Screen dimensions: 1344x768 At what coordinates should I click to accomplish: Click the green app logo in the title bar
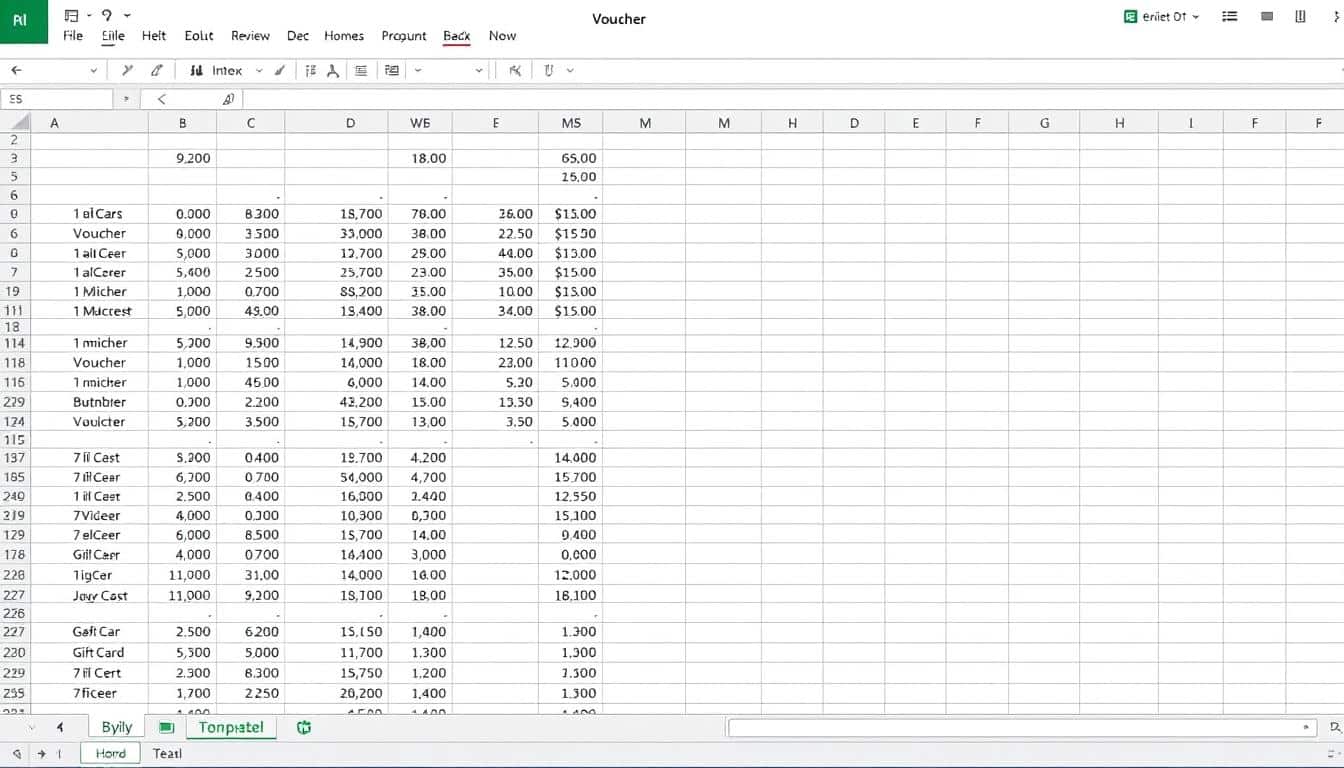point(23,22)
